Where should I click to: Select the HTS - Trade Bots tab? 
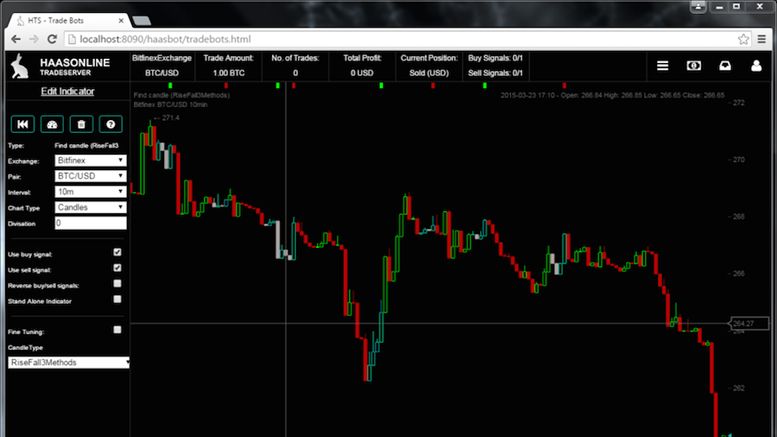tap(69, 21)
